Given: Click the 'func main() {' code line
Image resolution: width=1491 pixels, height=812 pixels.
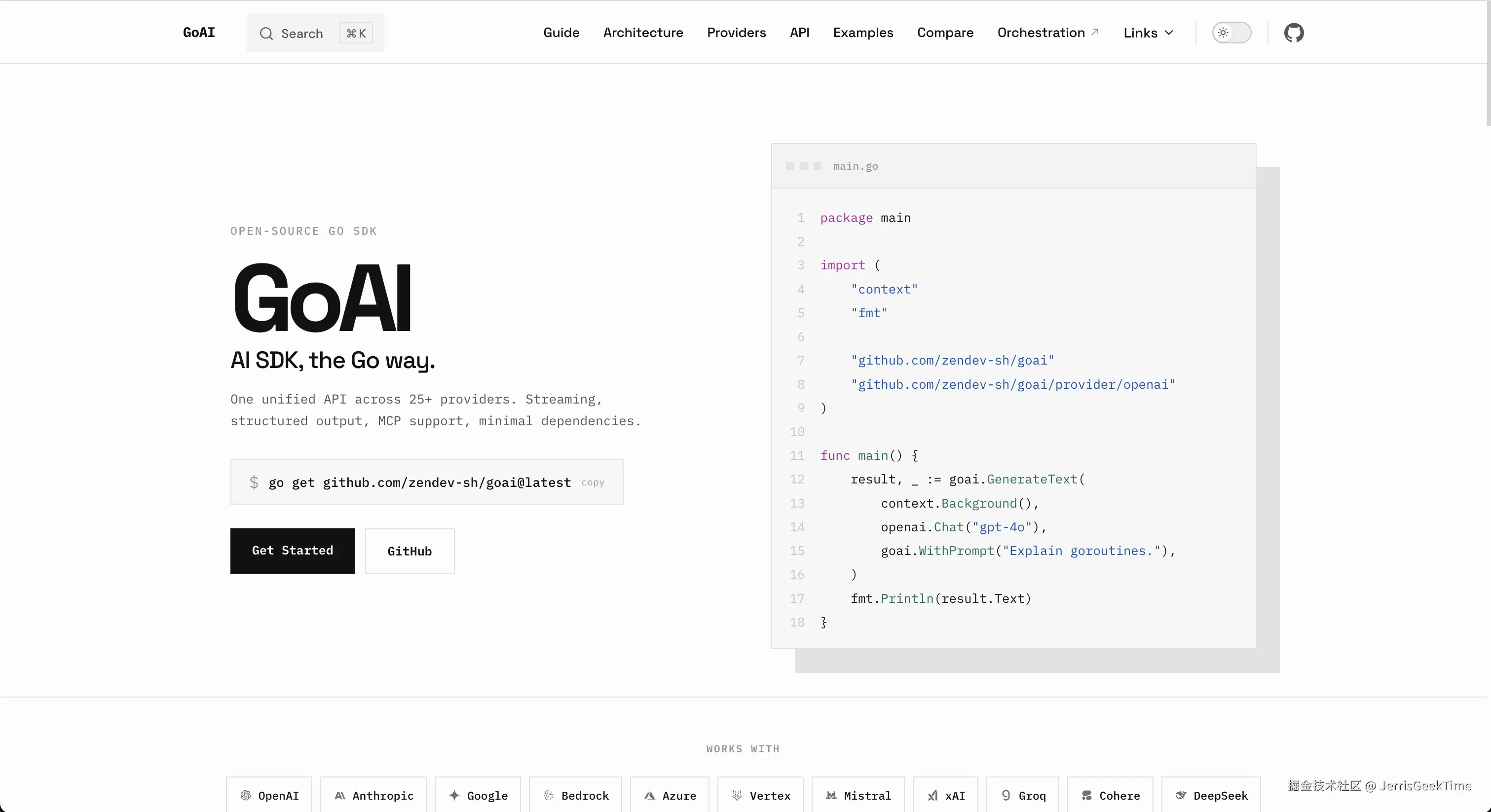Looking at the screenshot, I should (x=869, y=455).
